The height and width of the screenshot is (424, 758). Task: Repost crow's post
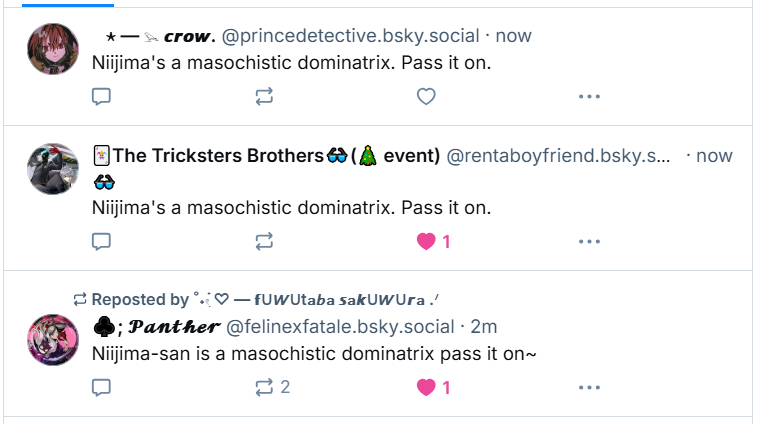click(264, 97)
